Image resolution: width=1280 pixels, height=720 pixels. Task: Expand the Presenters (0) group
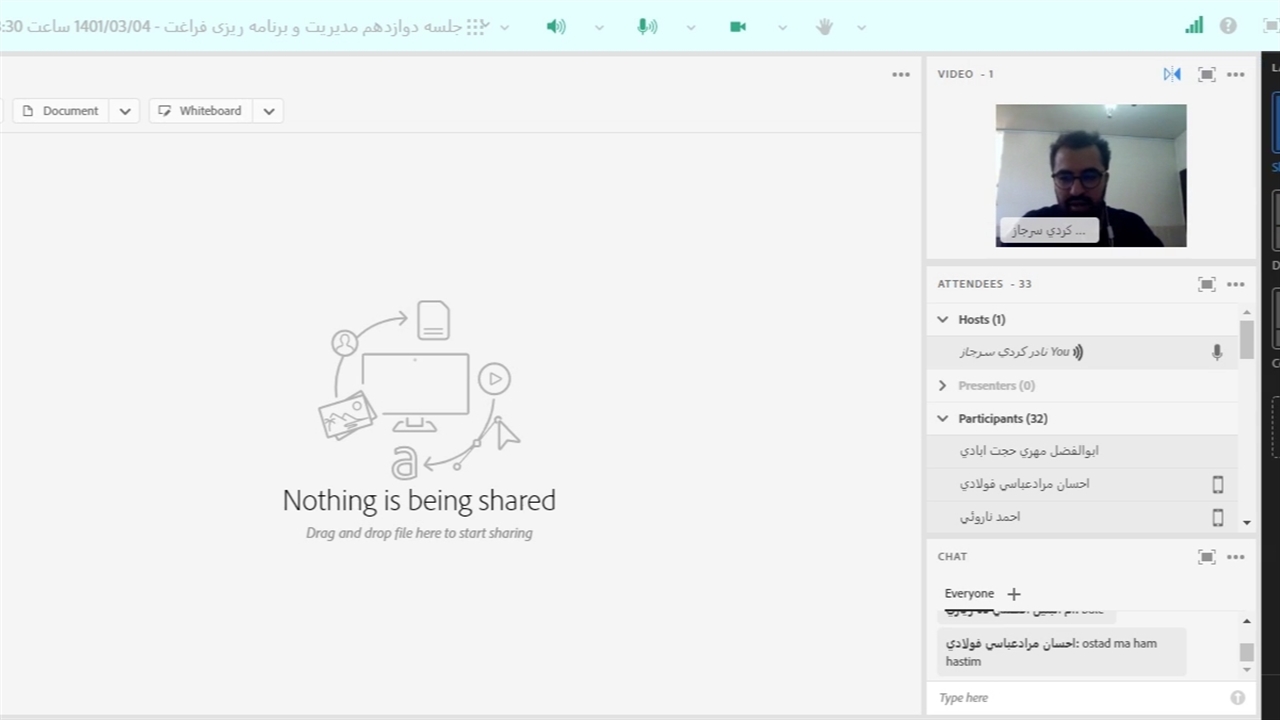point(942,386)
